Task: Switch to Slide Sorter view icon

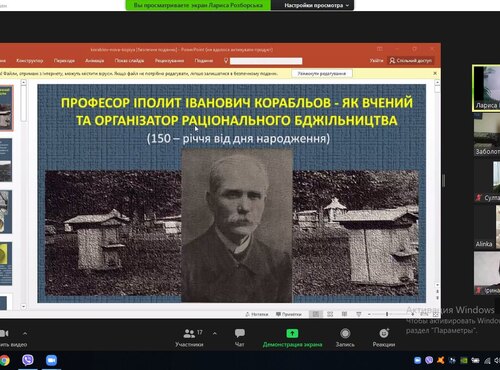Action: tap(330, 314)
